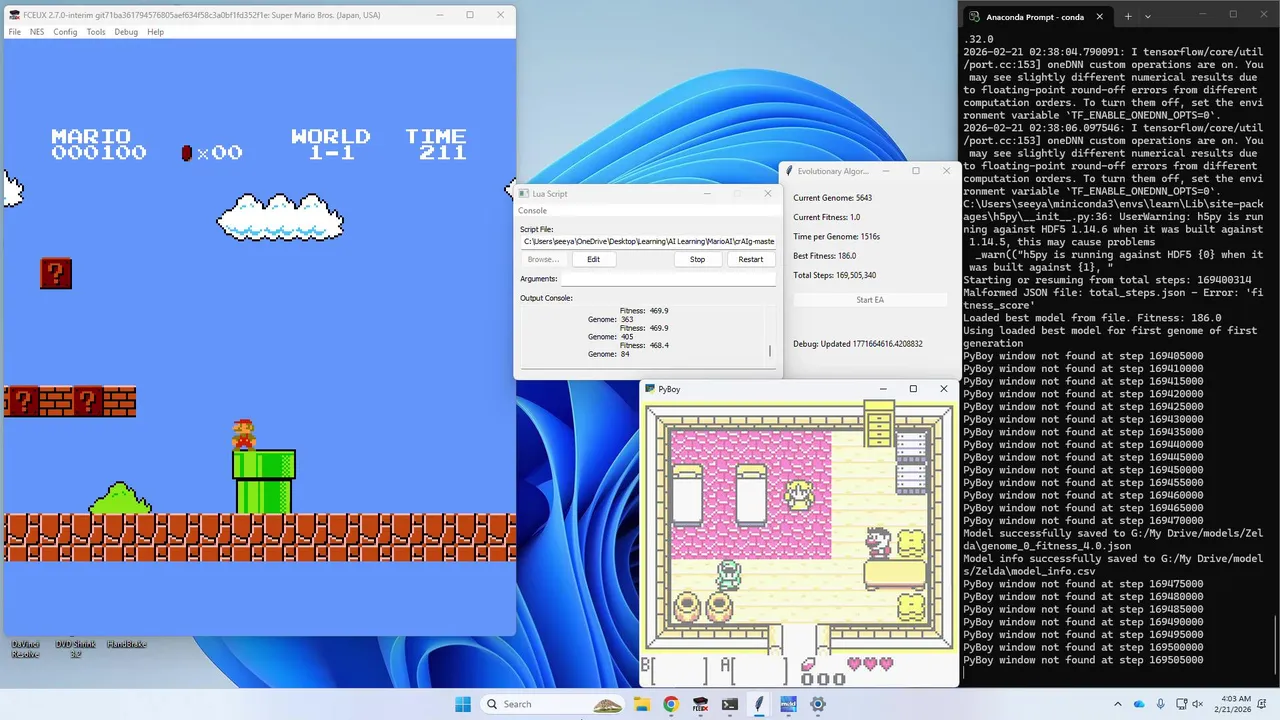Open the NES menu in FCEUX
Image resolution: width=1280 pixels, height=720 pixels.
point(37,32)
